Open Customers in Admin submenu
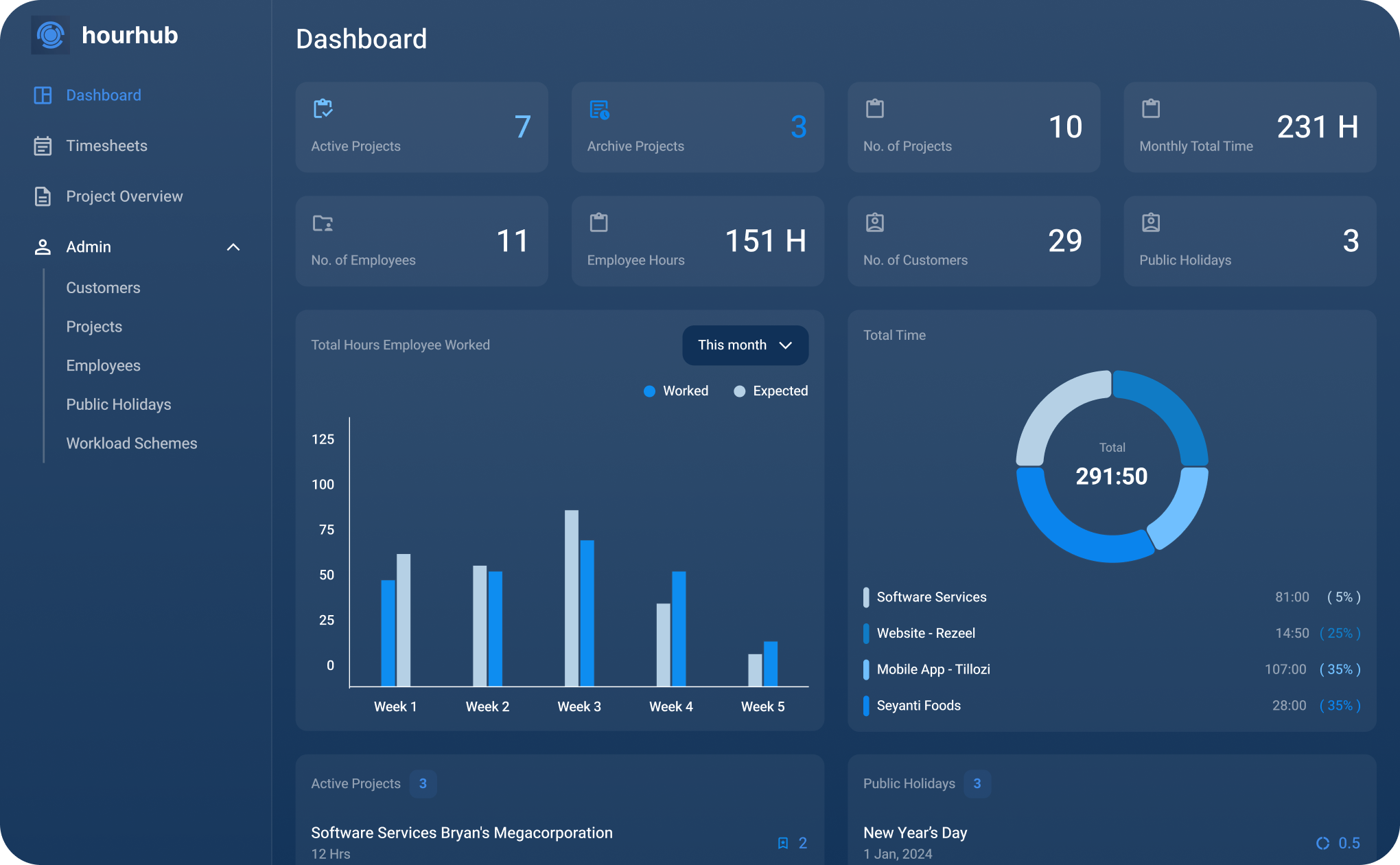 pyautogui.click(x=103, y=288)
